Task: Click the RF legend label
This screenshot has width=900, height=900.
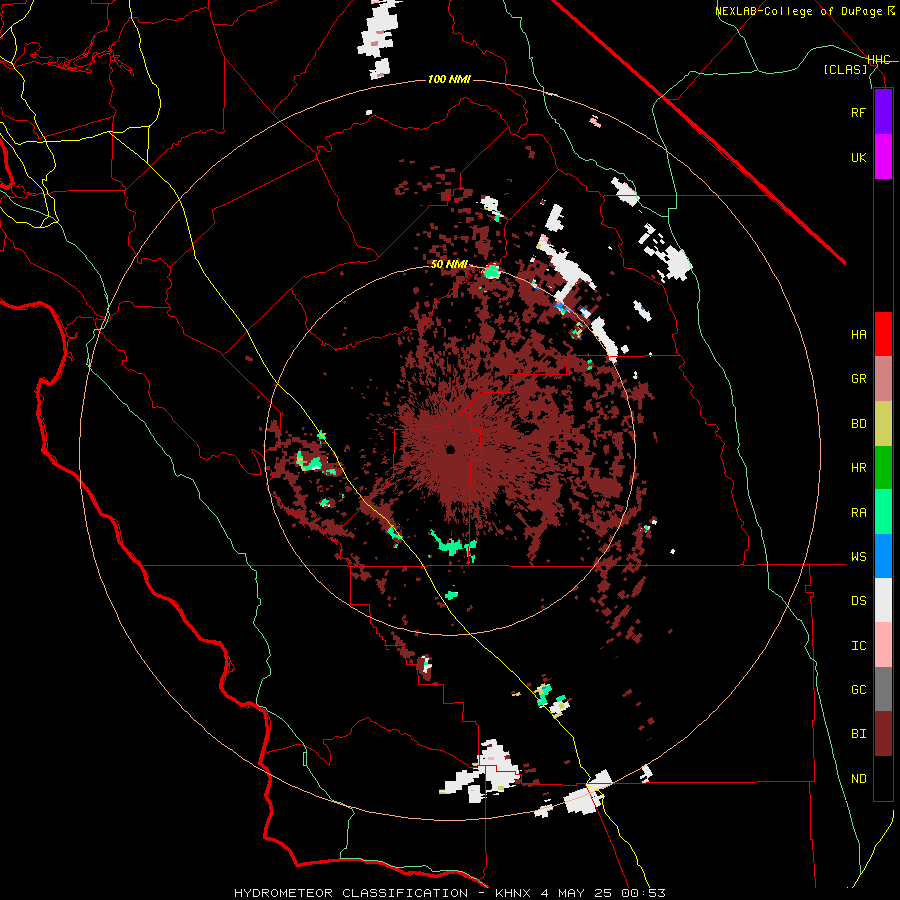Action: coord(858,113)
